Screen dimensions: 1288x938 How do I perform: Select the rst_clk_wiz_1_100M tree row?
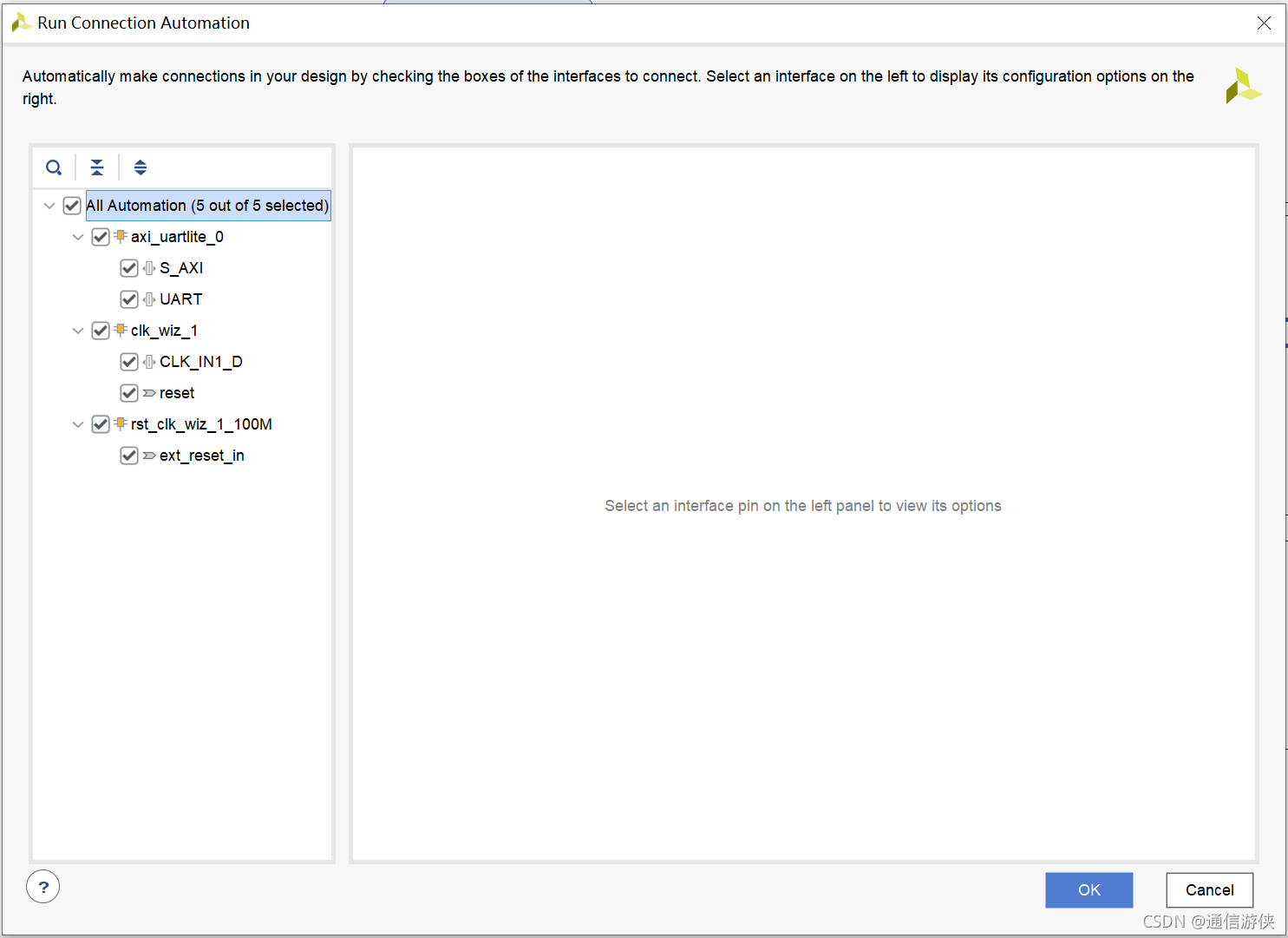(x=201, y=424)
